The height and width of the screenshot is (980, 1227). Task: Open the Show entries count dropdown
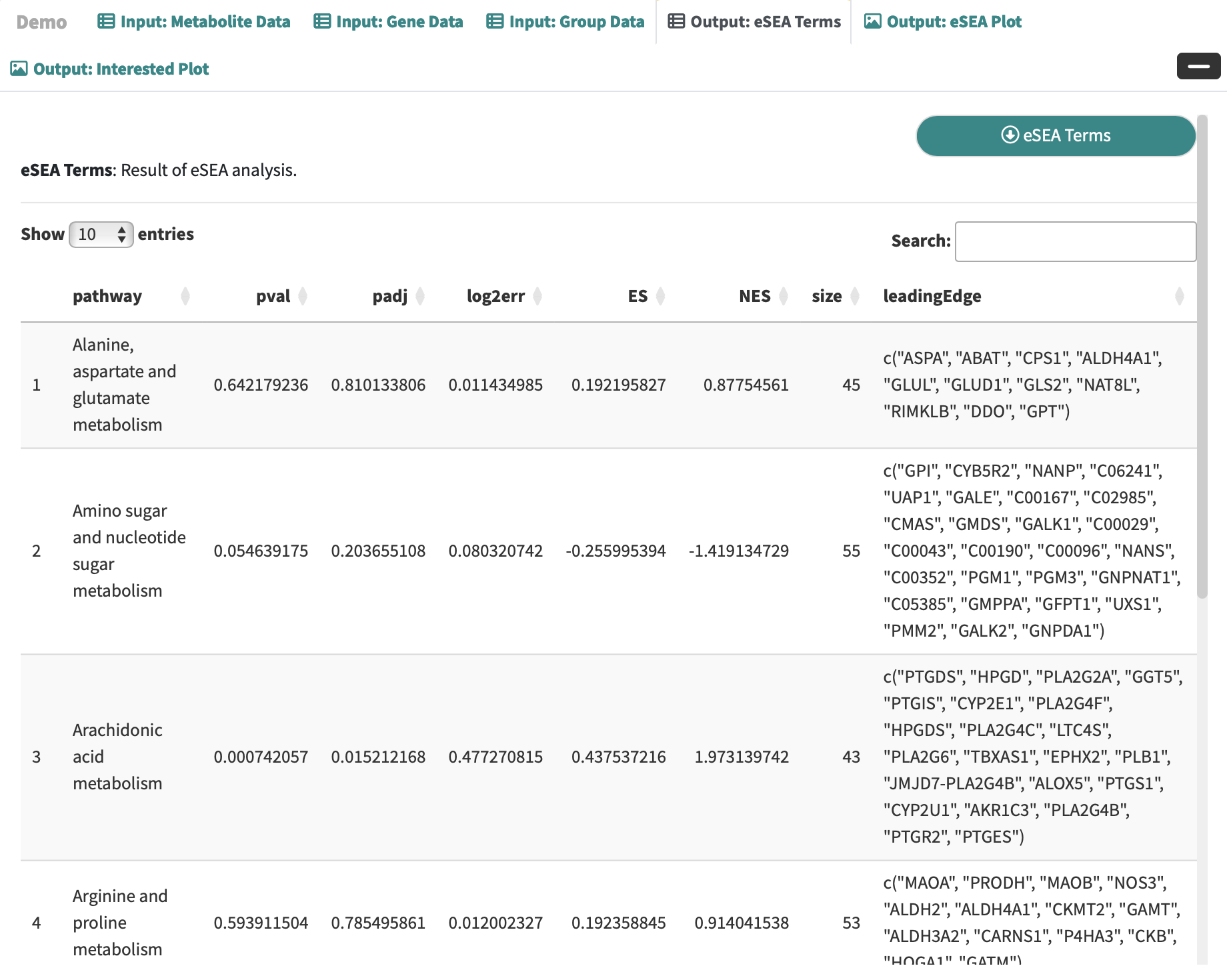[x=101, y=235]
